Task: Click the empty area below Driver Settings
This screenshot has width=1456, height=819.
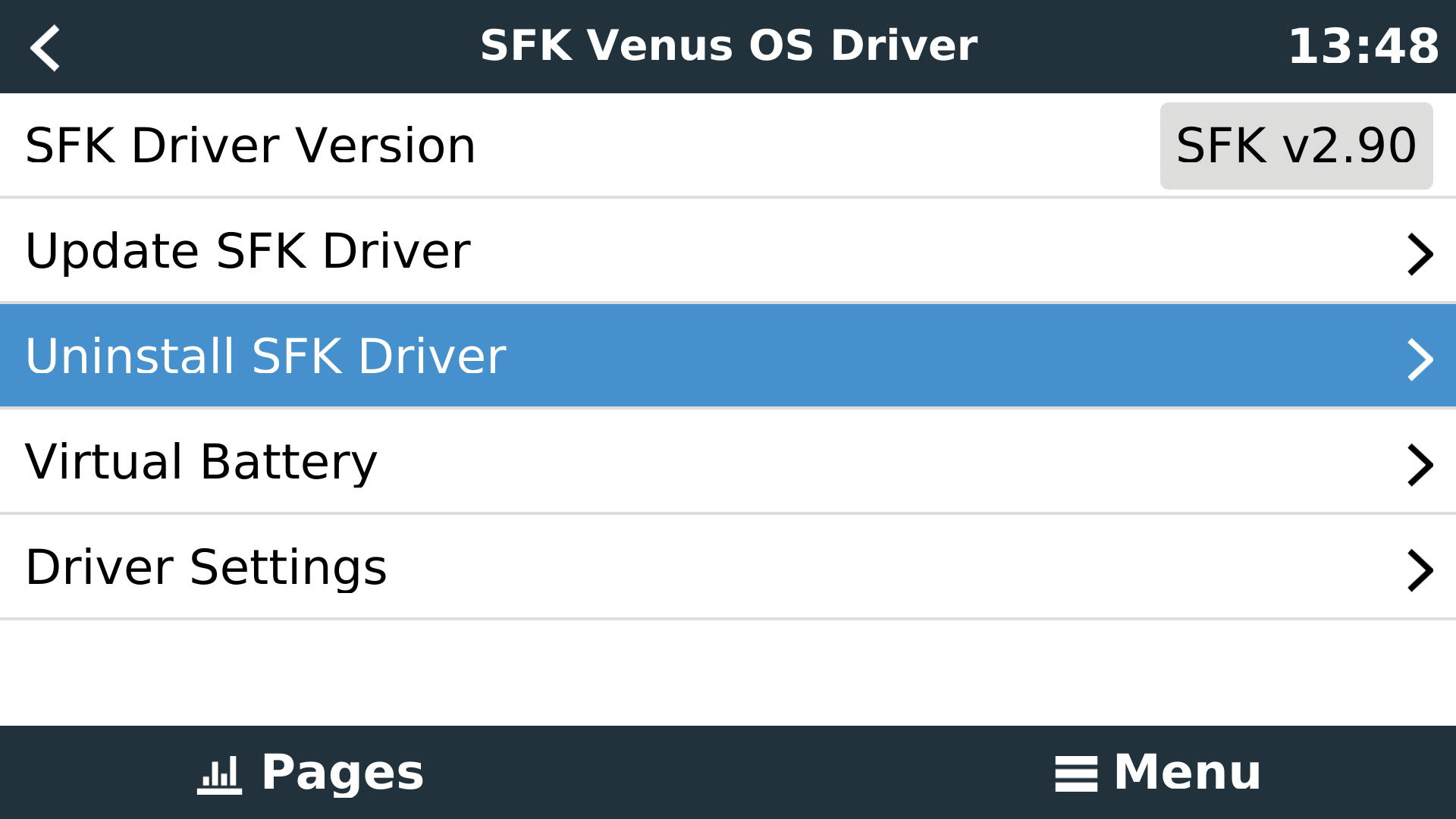Action: tap(728, 672)
